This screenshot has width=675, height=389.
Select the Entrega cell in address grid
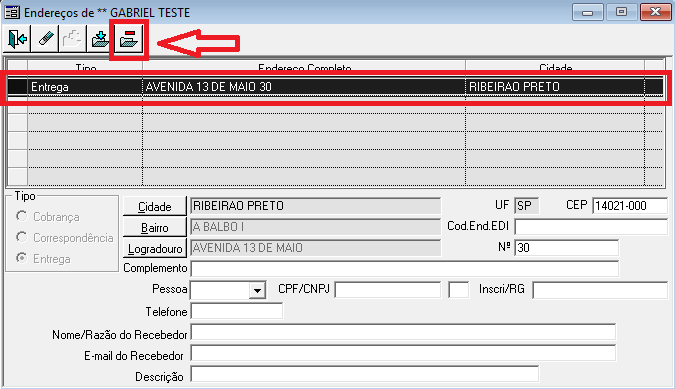coord(85,86)
